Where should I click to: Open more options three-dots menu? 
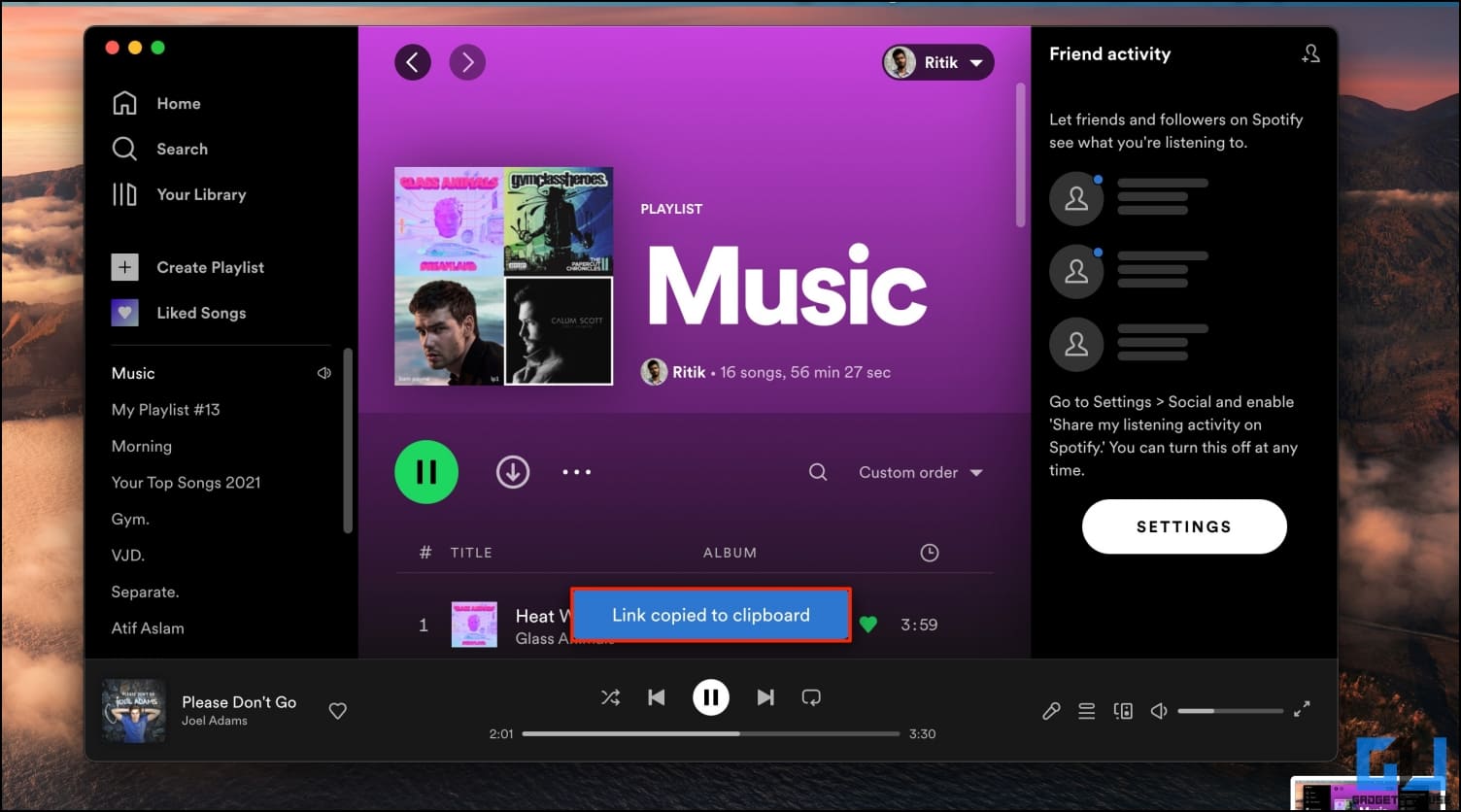point(577,472)
